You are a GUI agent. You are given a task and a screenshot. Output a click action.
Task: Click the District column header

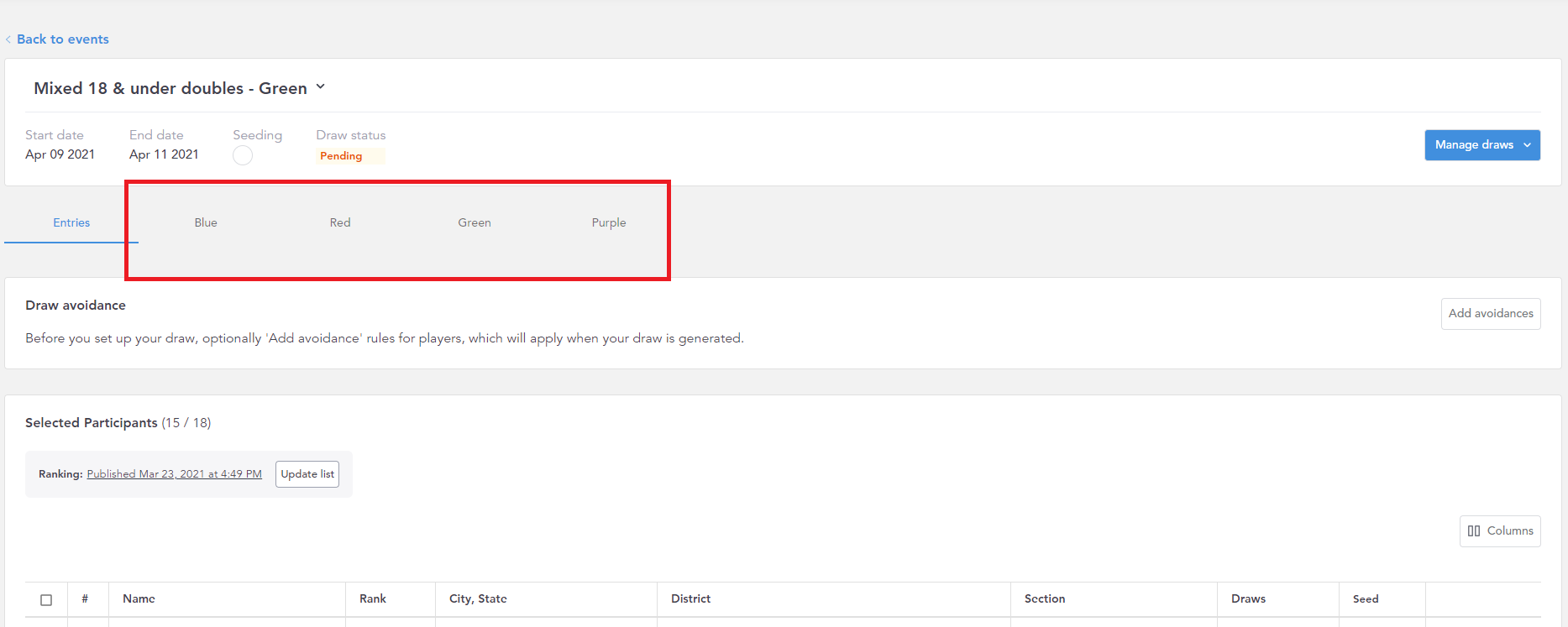pos(690,599)
